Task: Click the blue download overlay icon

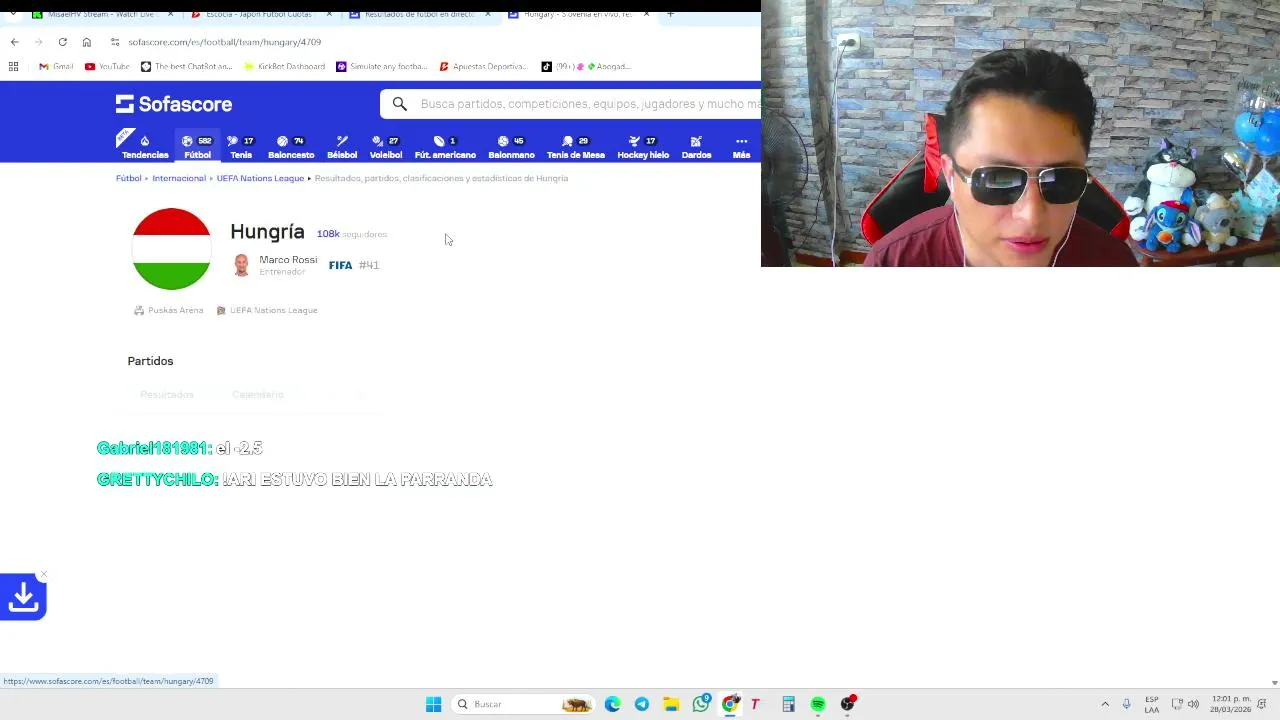Action: 23,598
